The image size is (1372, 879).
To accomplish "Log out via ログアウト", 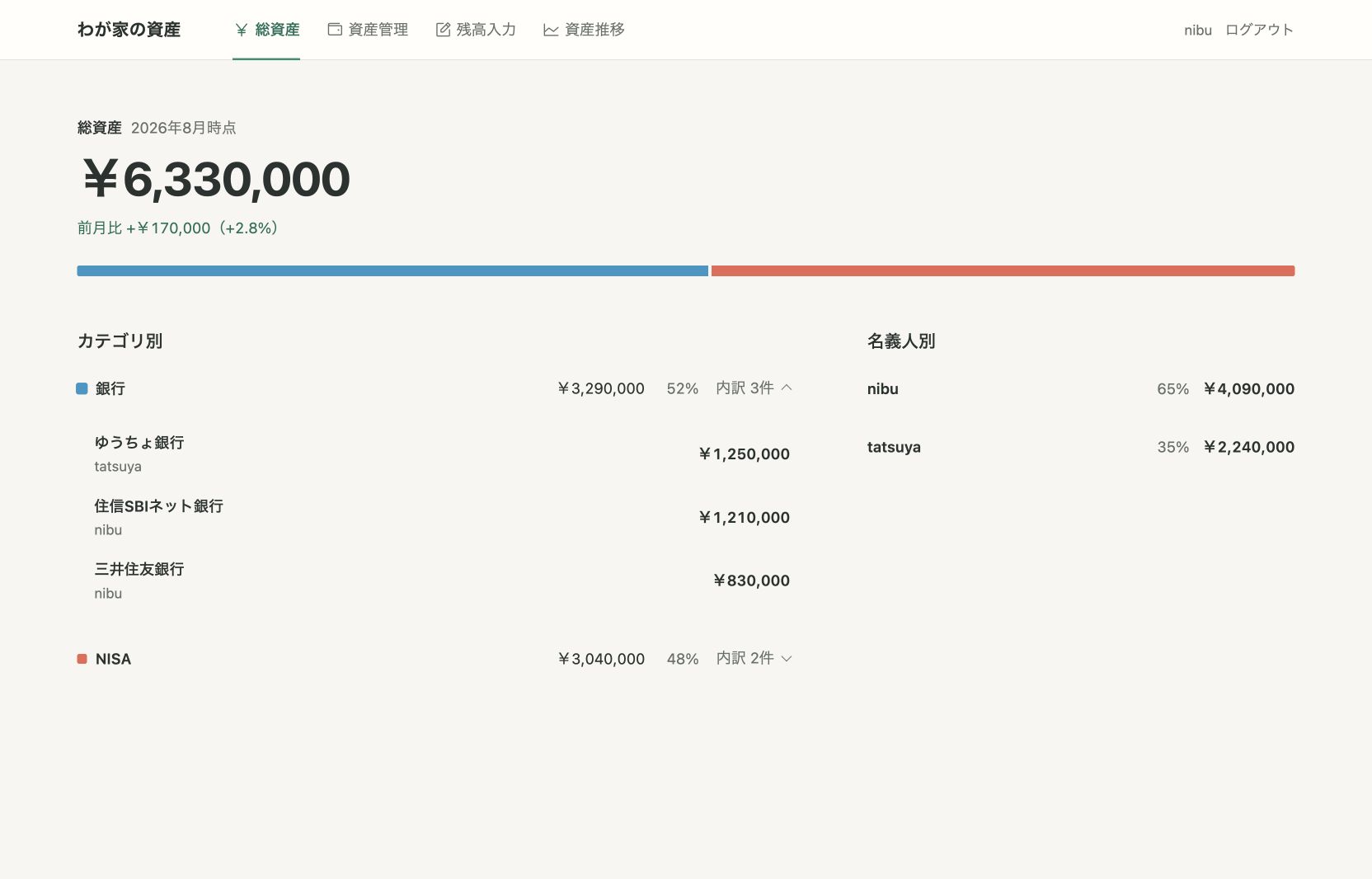I will tap(1259, 30).
